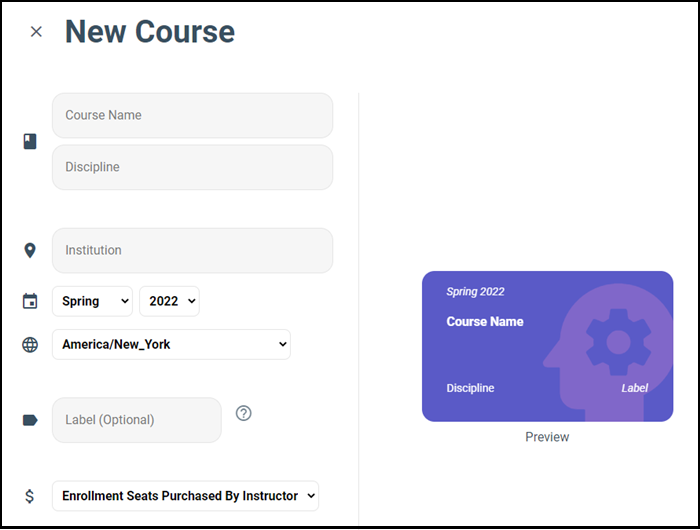Open Enrollment Seats Purchased By Instructor dropdown

(185, 496)
